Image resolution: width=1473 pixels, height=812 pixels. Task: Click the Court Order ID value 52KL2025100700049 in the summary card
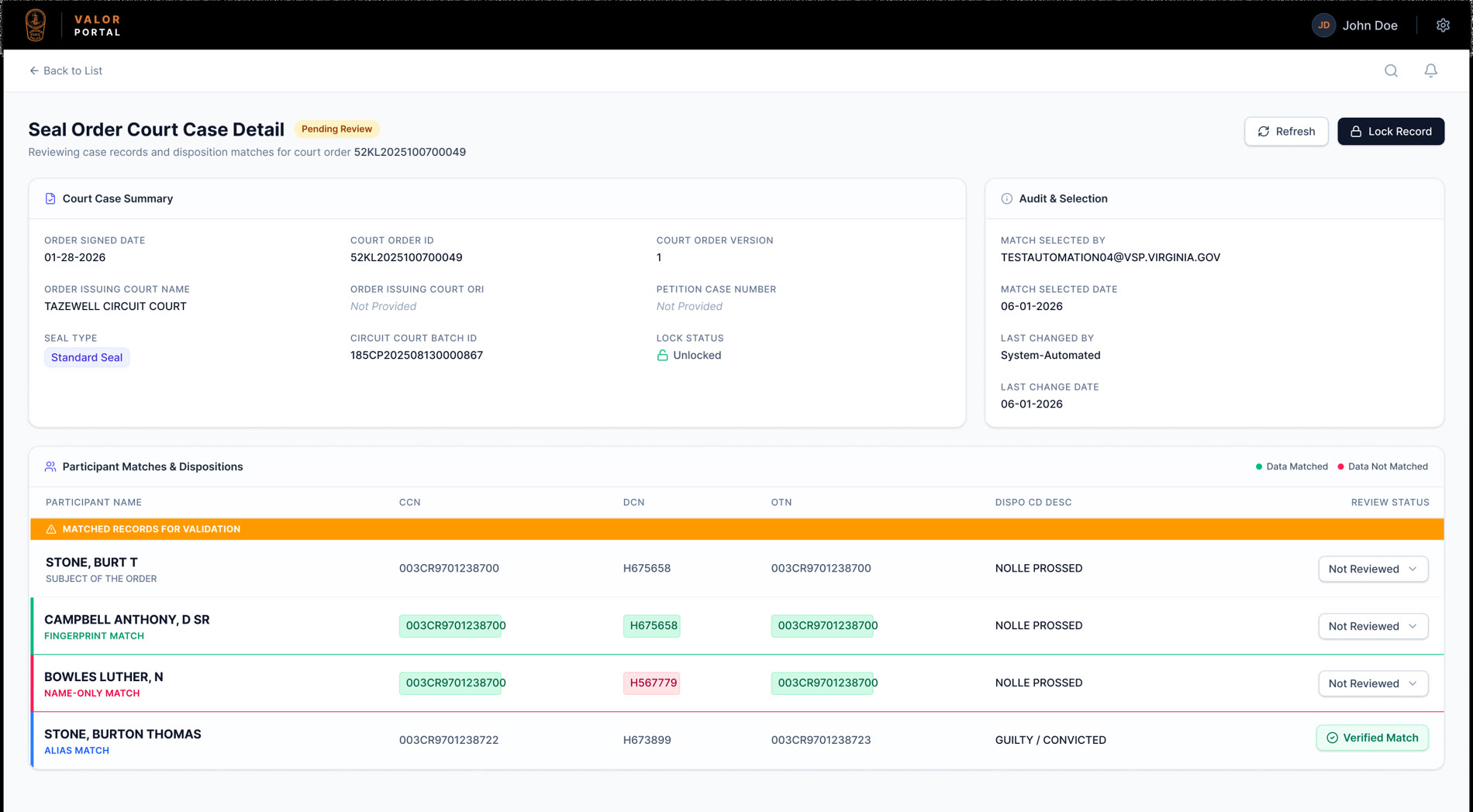(406, 257)
